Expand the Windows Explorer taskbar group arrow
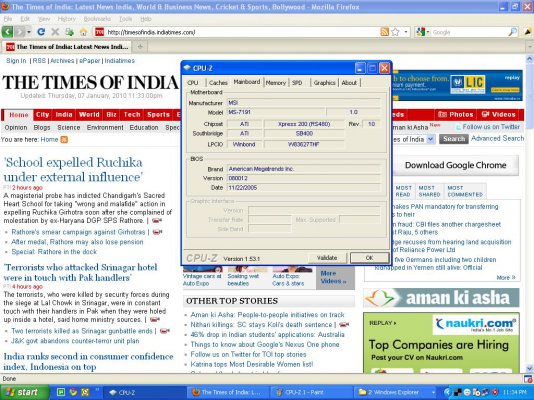 pyautogui.click(x=433, y=392)
